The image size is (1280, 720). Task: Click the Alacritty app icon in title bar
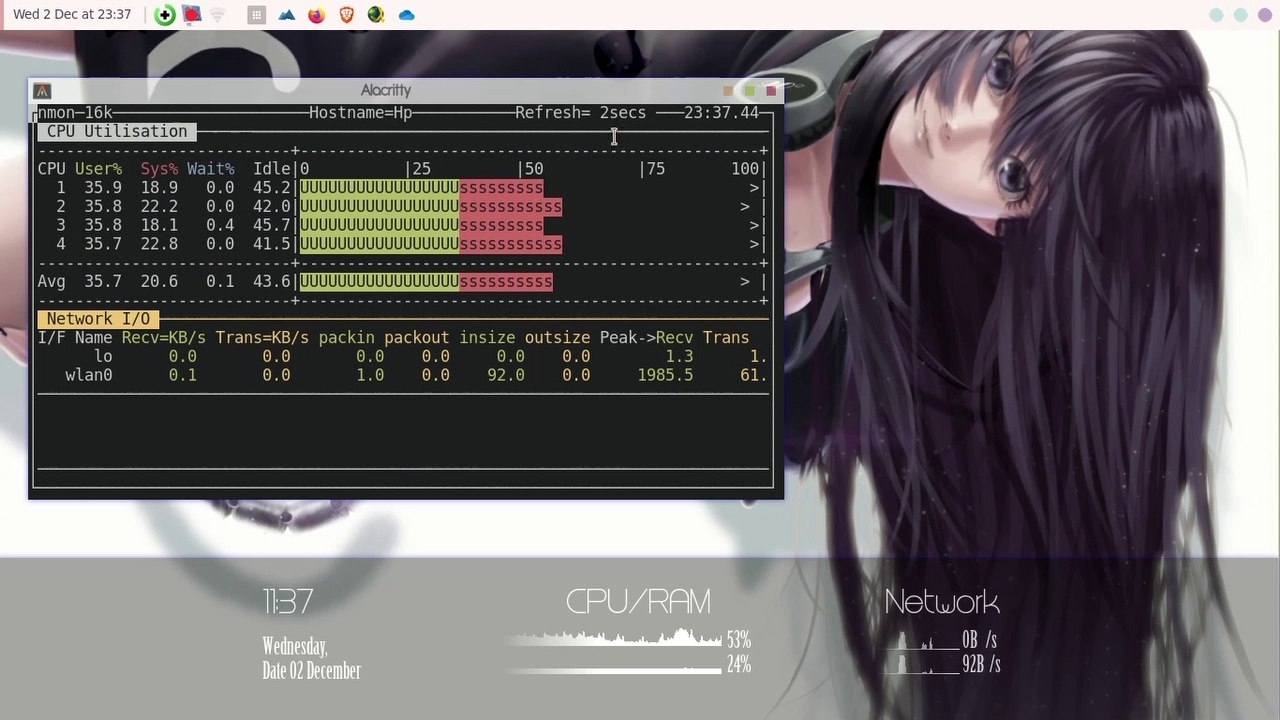coord(42,91)
